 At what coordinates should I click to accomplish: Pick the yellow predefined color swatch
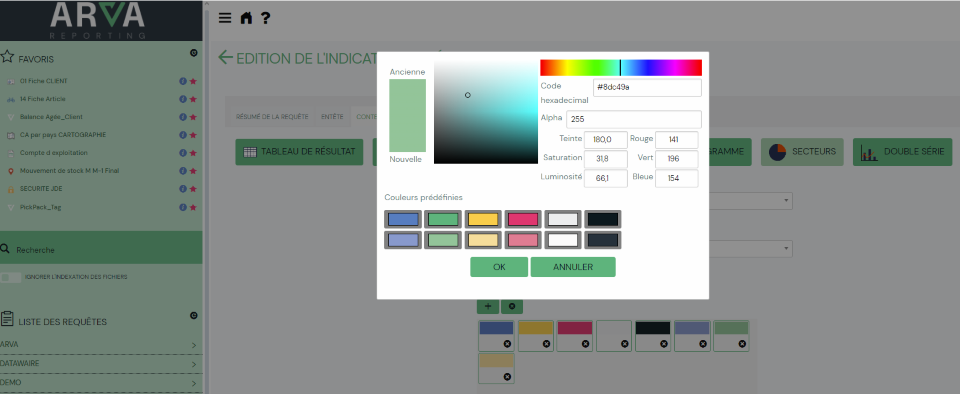click(483, 219)
